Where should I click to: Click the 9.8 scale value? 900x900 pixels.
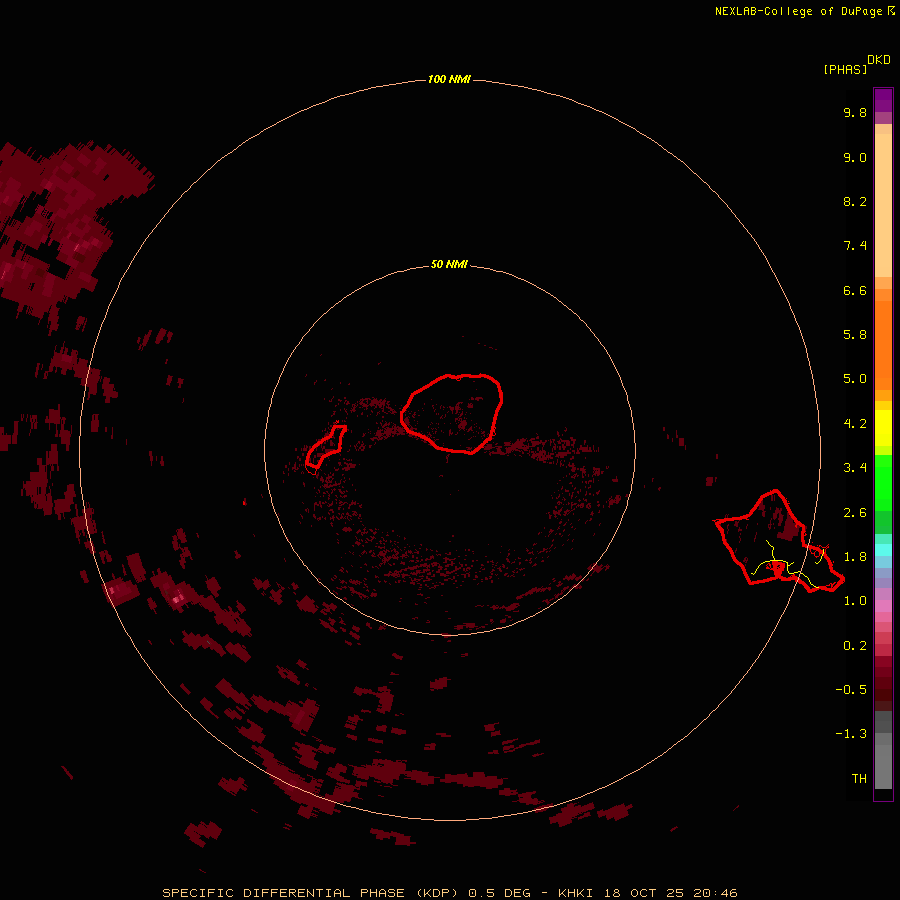coord(855,112)
